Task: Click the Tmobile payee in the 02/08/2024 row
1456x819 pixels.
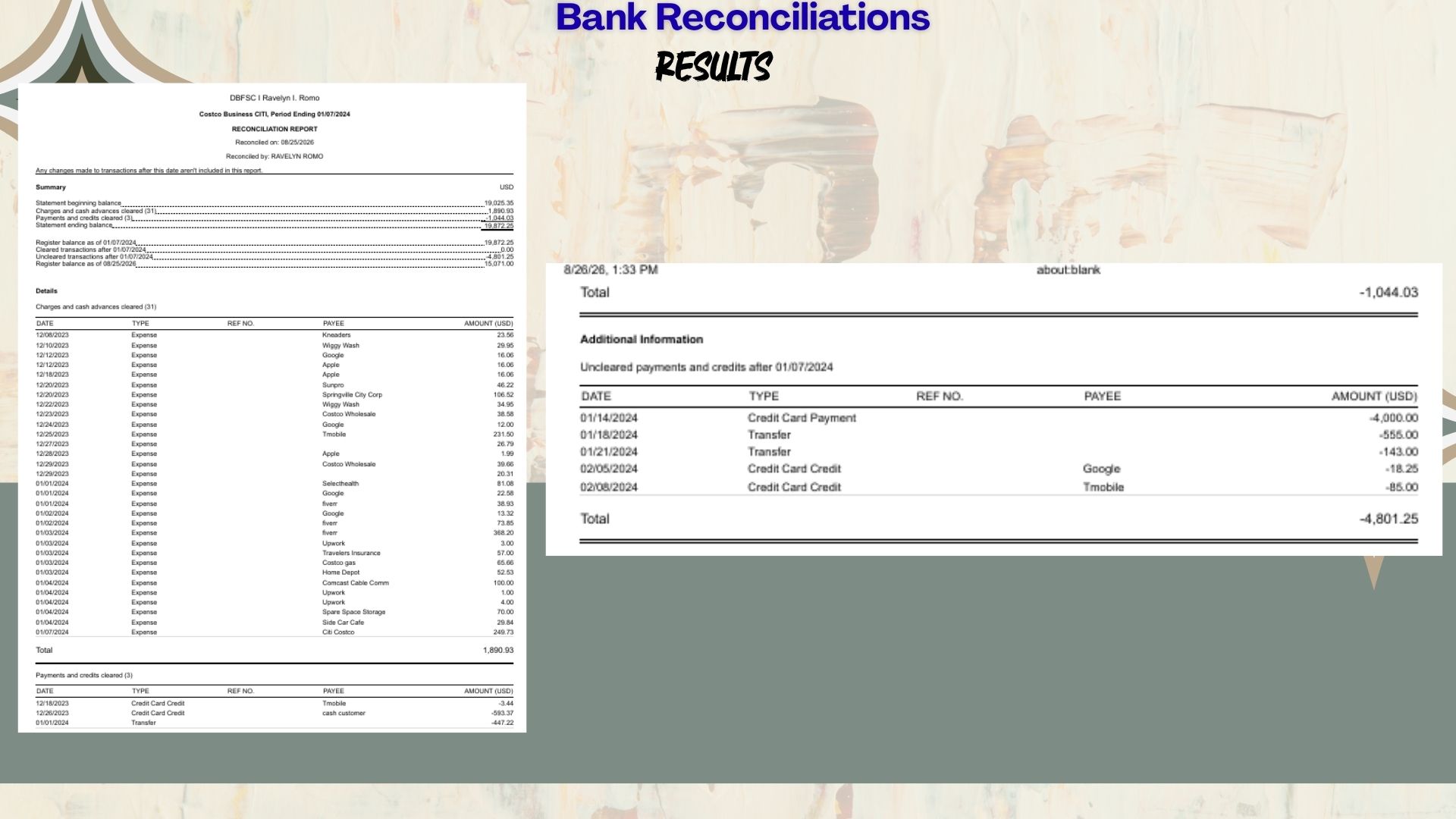Action: point(1103,488)
